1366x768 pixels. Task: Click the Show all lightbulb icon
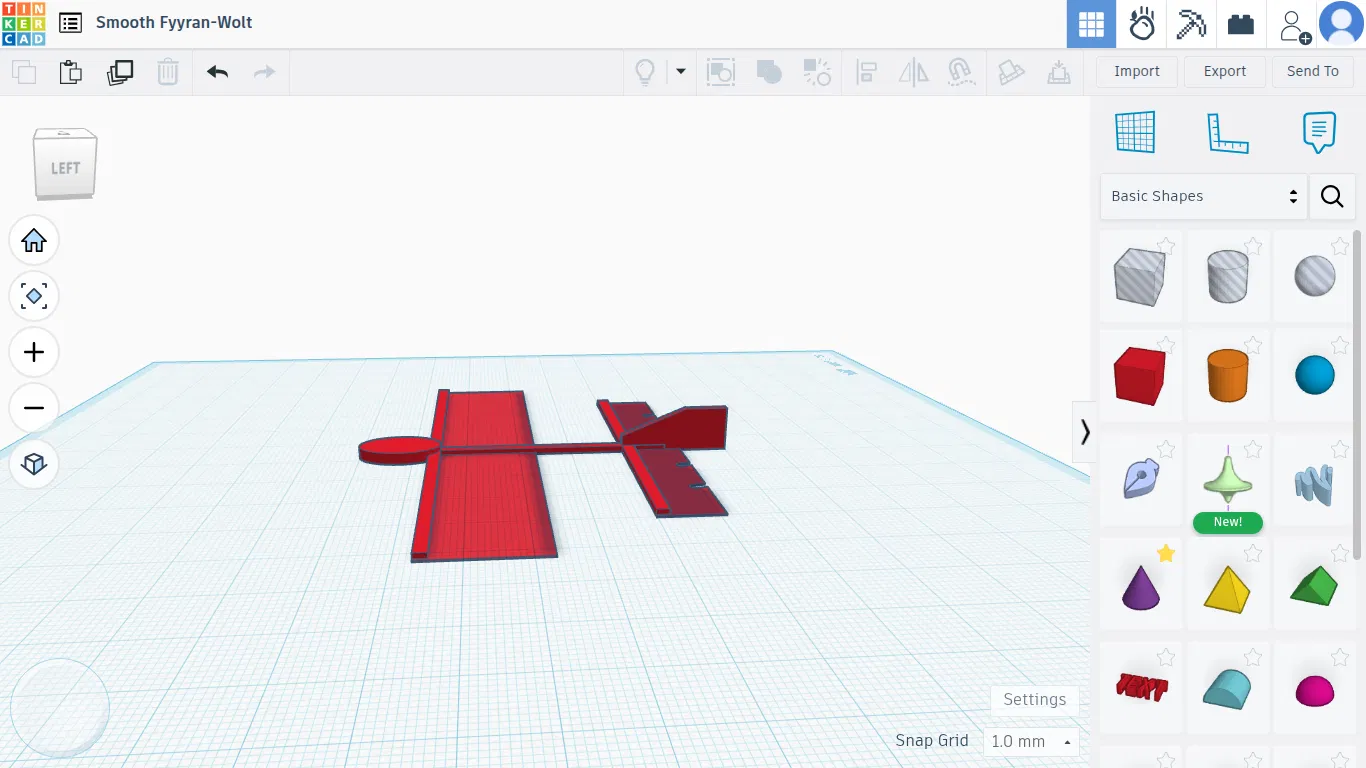pyautogui.click(x=645, y=72)
